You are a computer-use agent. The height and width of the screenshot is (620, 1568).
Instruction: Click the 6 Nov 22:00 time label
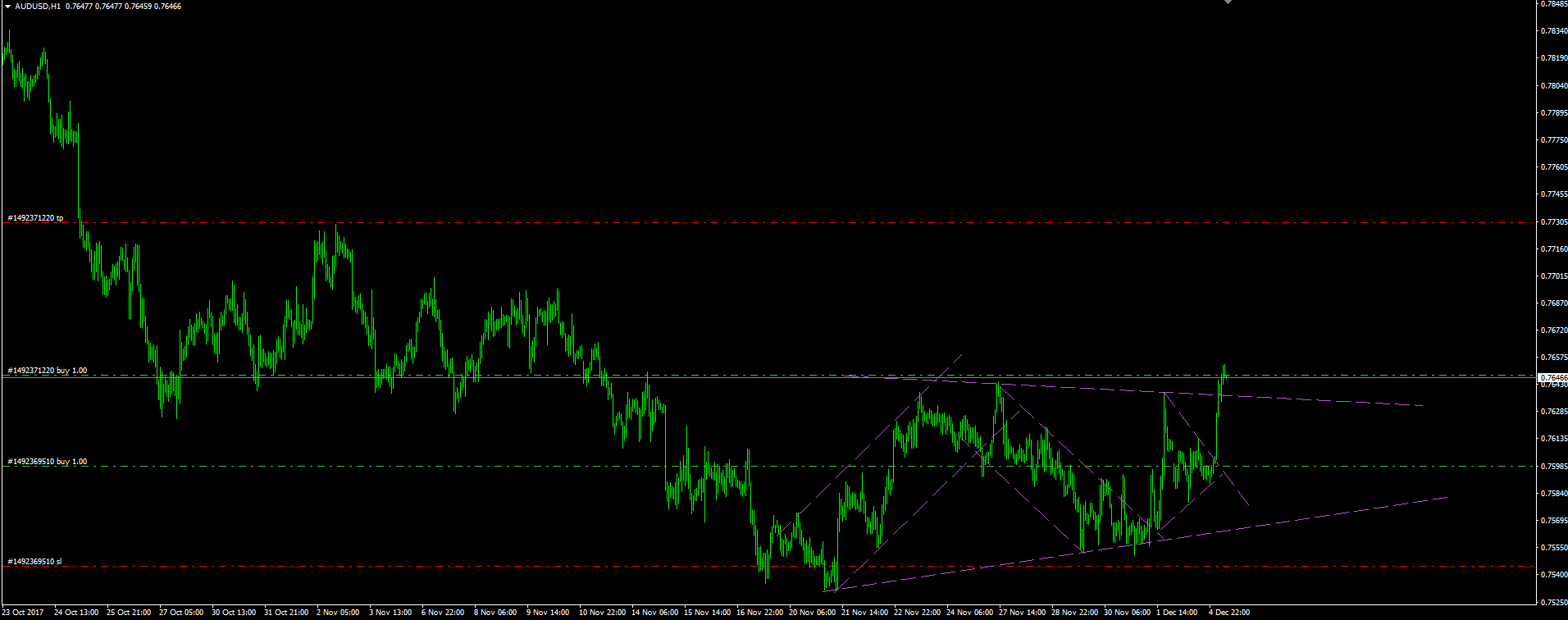click(x=443, y=613)
